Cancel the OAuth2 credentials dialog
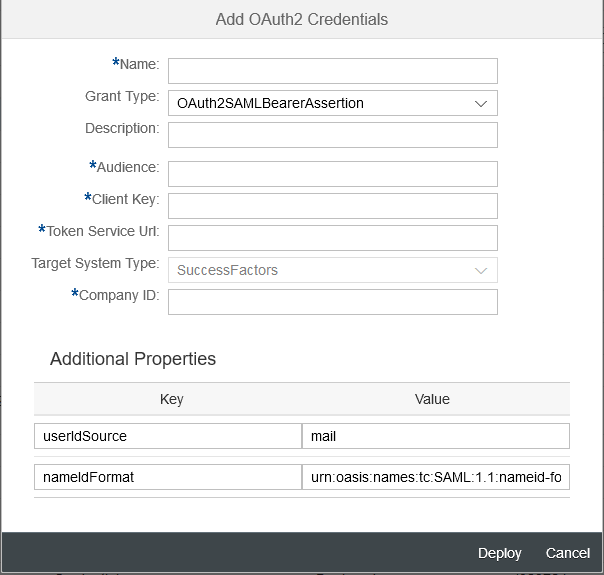Image resolution: width=604 pixels, height=575 pixels. click(x=567, y=553)
